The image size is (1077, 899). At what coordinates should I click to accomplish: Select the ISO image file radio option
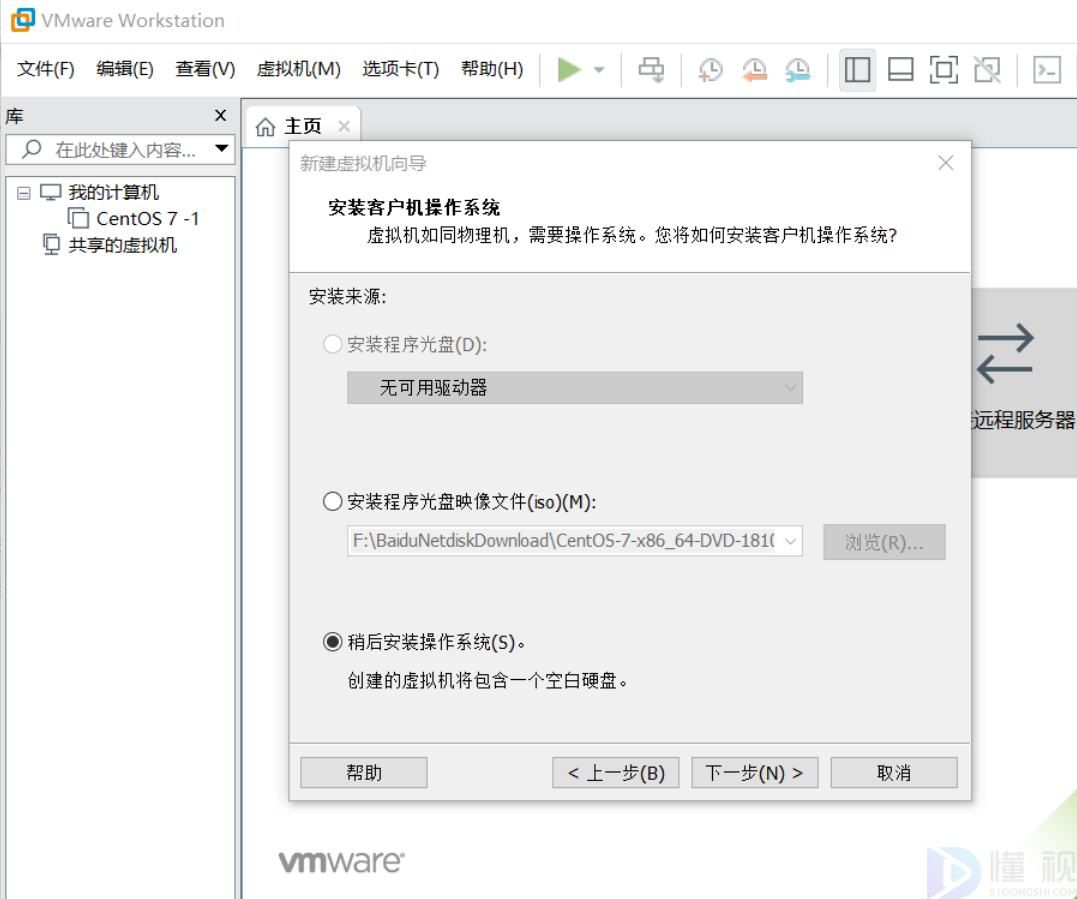333,502
